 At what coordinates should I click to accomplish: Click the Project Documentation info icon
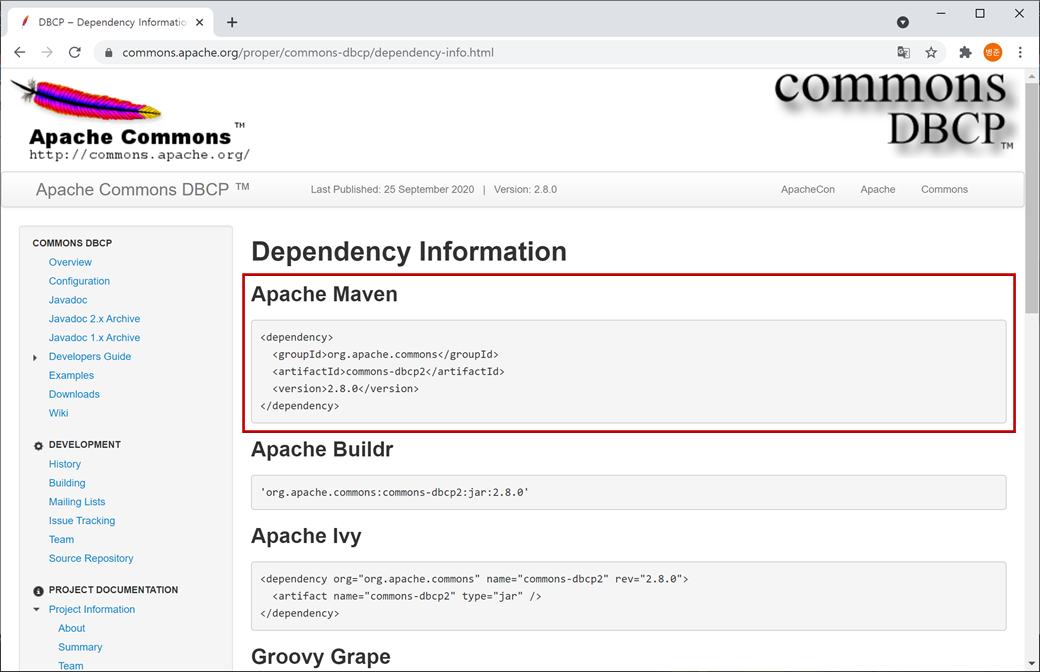(38, 590)
